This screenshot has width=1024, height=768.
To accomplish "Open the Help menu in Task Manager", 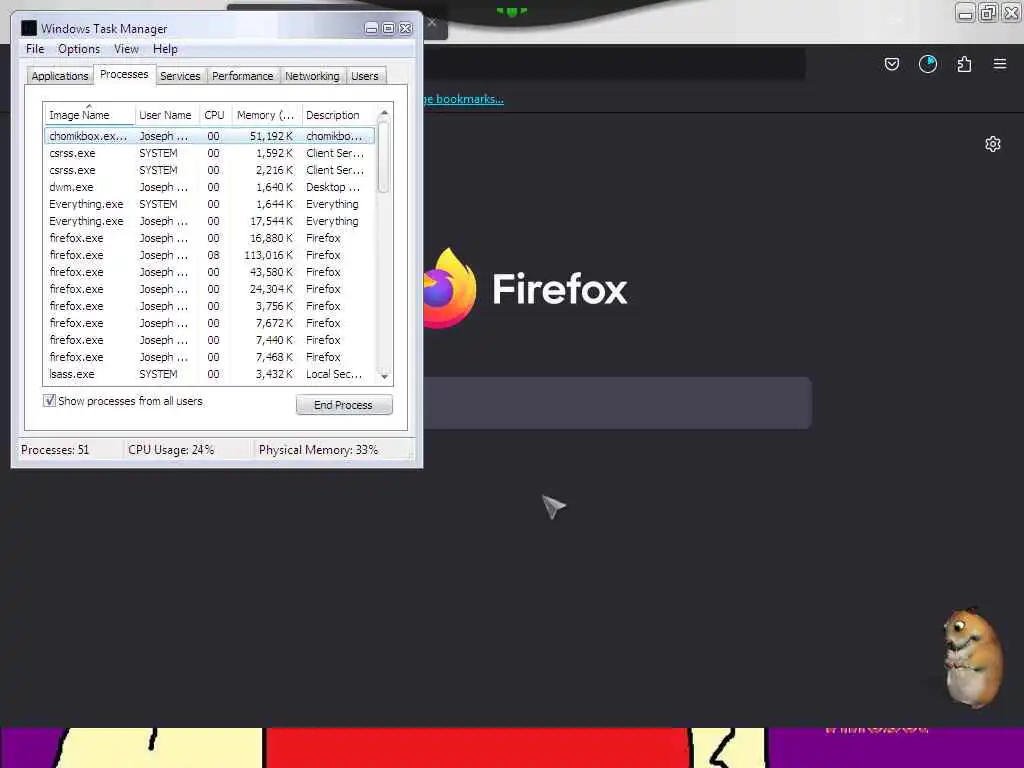I will coord(165,49).
